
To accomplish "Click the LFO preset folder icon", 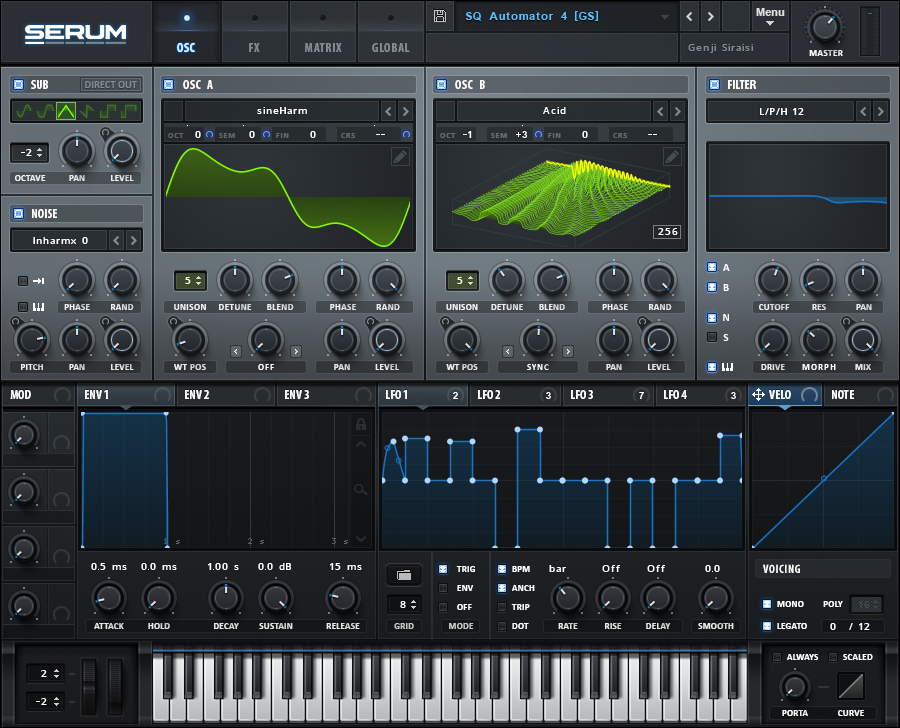I will [x=404, y=575].
